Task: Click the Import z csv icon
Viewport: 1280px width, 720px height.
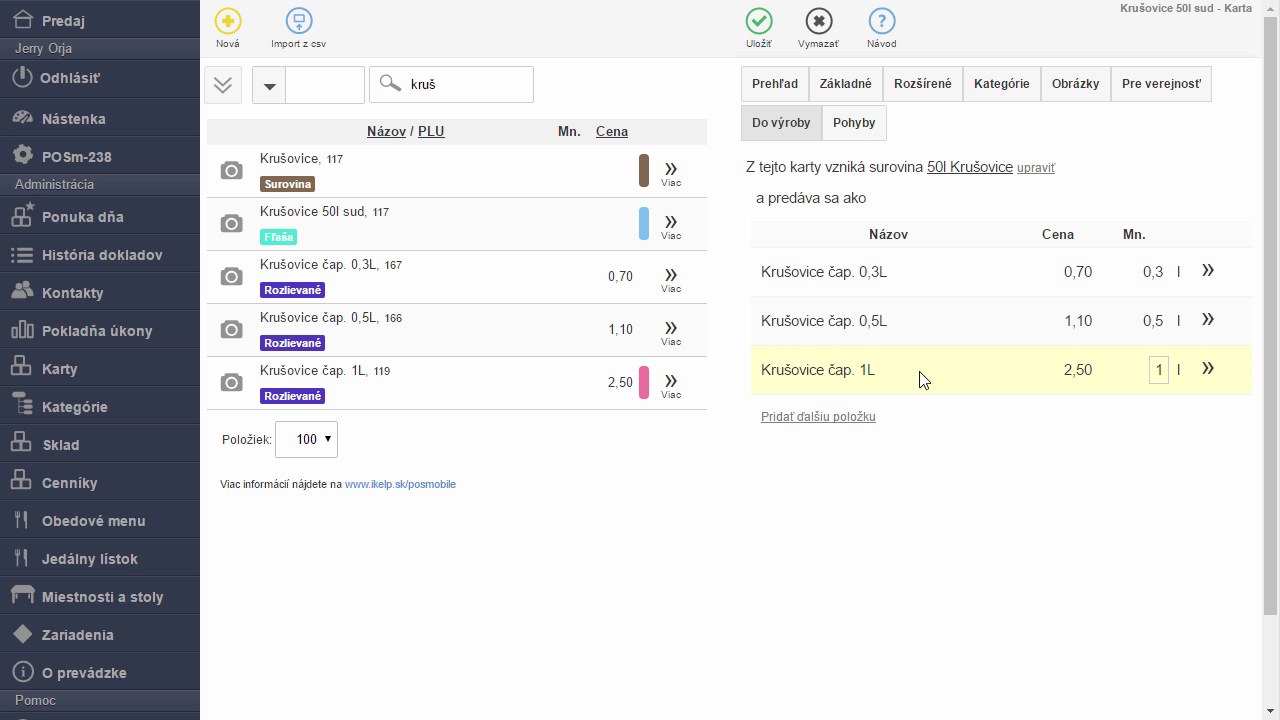Action: [x=298, y=21]
